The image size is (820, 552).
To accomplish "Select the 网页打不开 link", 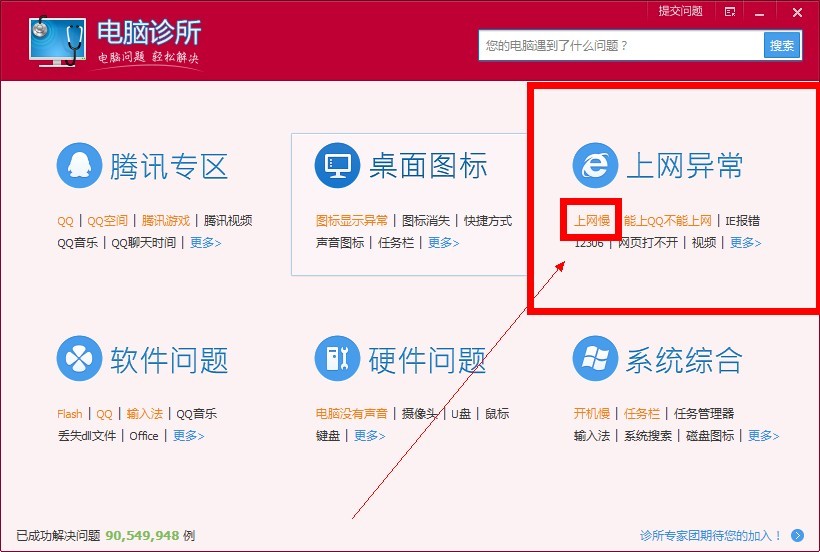I will [648, 243].
